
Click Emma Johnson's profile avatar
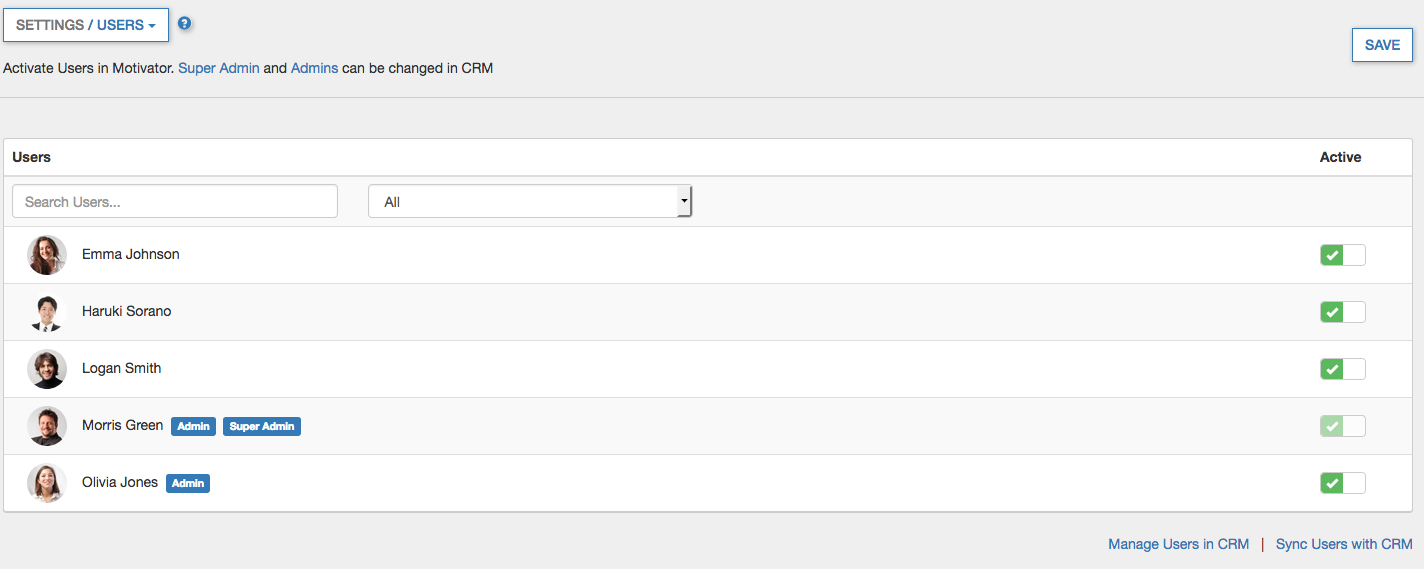click(47, 255)
